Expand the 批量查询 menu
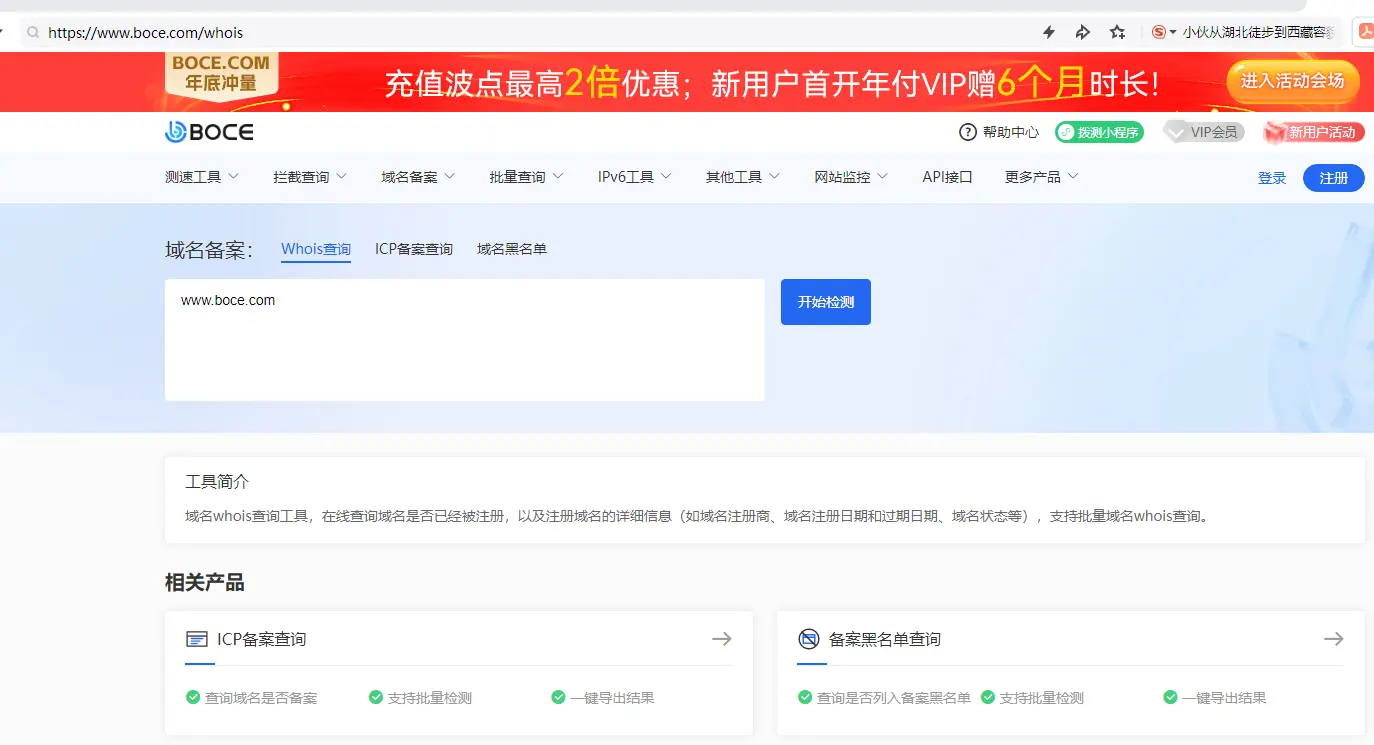This screenshot has width=1374, height=745. pos(526,177)
